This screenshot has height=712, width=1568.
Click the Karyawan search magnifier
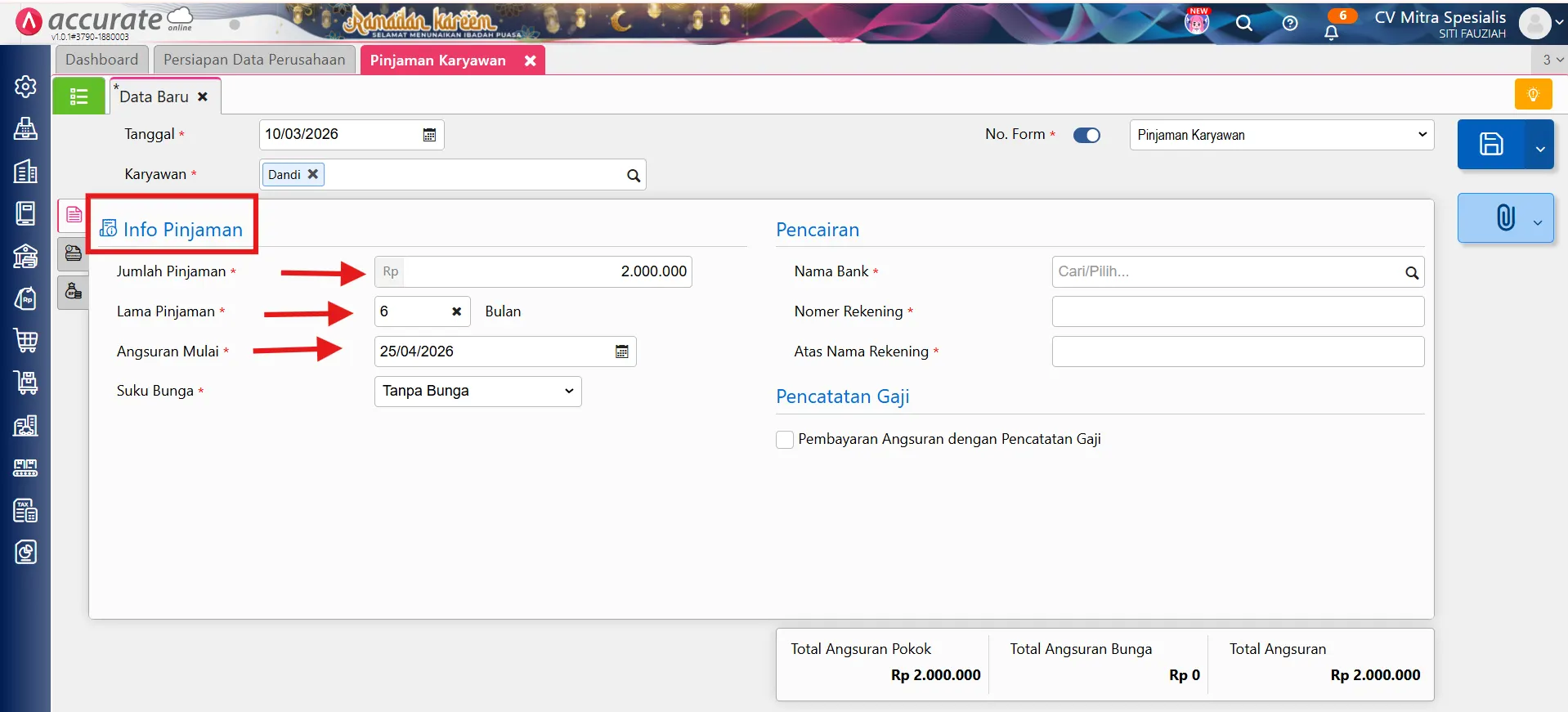tap(633, 175)
